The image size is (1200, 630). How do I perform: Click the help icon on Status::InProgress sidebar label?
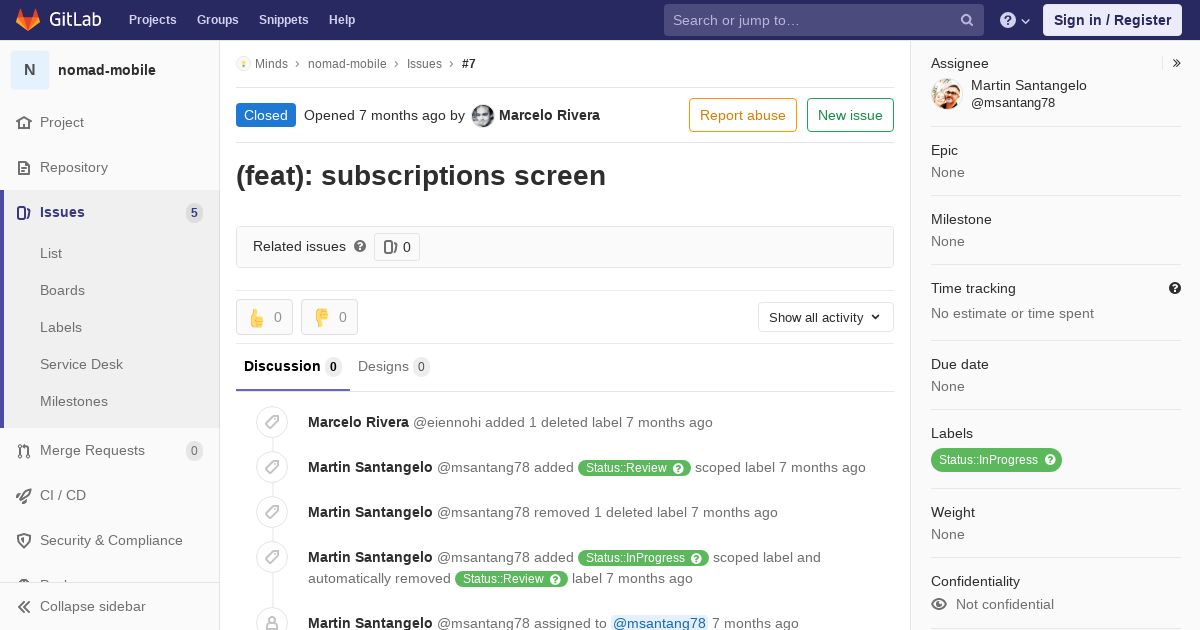[x=1050, y=460]
